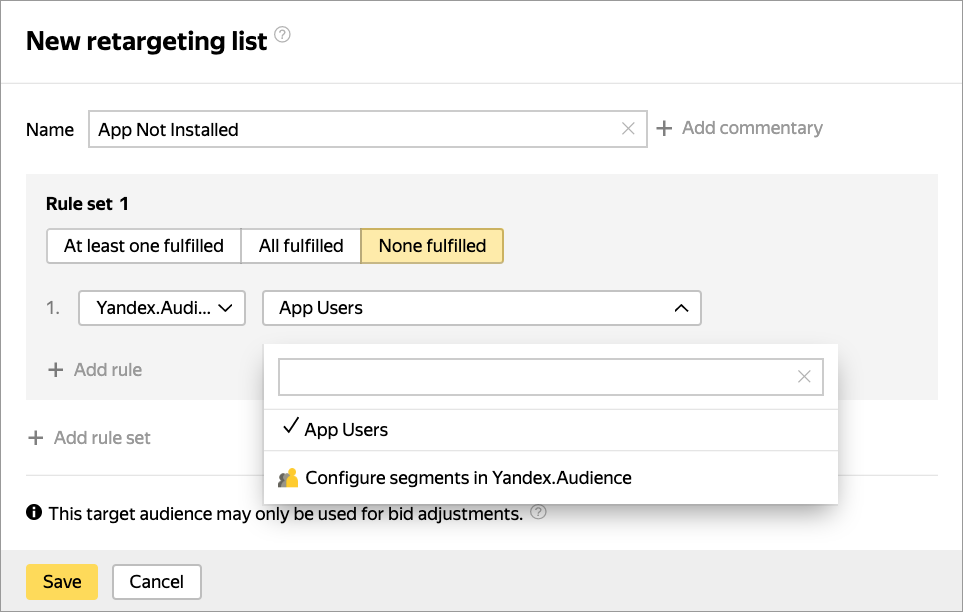Click the plus icon beside Add rule set

(36, 438)
